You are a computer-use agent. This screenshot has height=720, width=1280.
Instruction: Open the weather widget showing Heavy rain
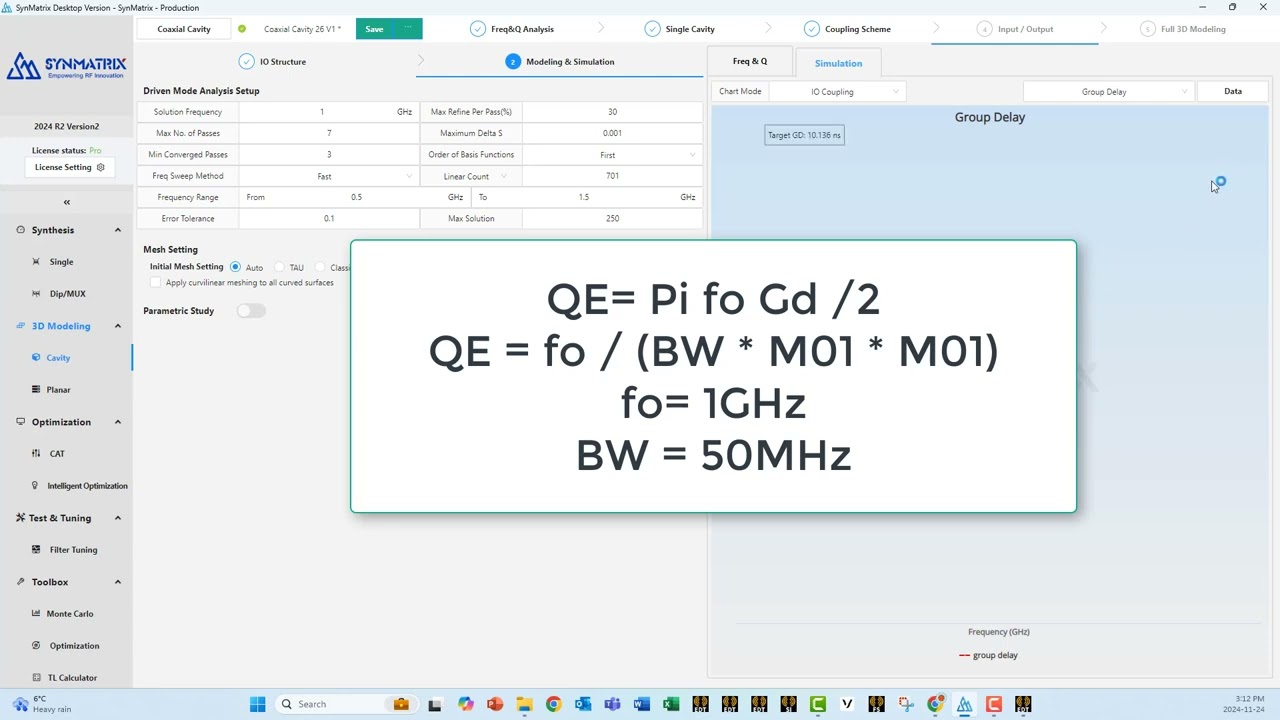pos(40,704)
